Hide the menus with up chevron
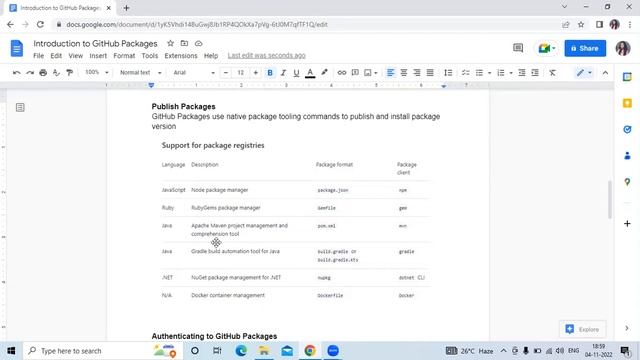This screenshot has width=640, height=360. (605, 73)
